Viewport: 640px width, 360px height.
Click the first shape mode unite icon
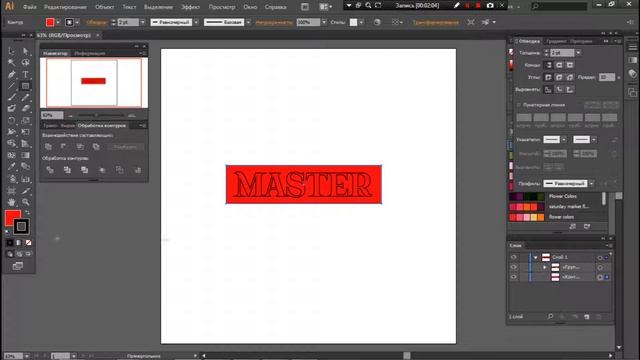pos(48,147)
